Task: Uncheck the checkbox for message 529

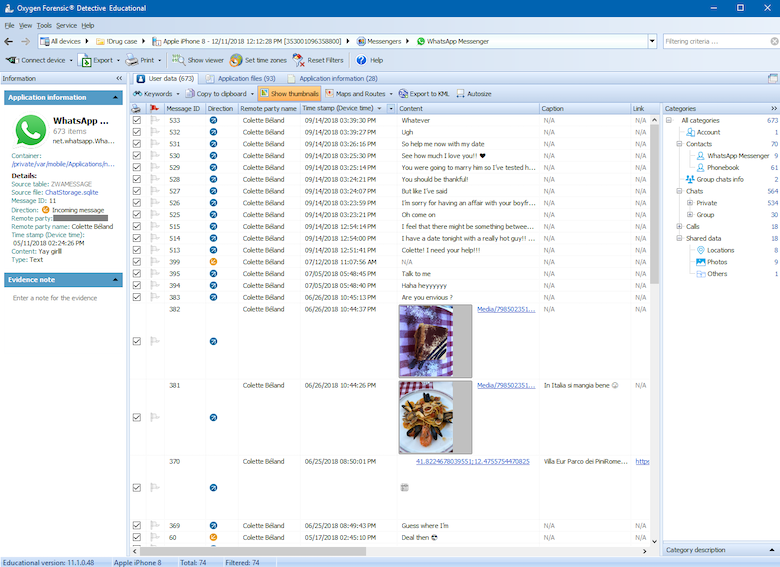Action: coord(137,167)
